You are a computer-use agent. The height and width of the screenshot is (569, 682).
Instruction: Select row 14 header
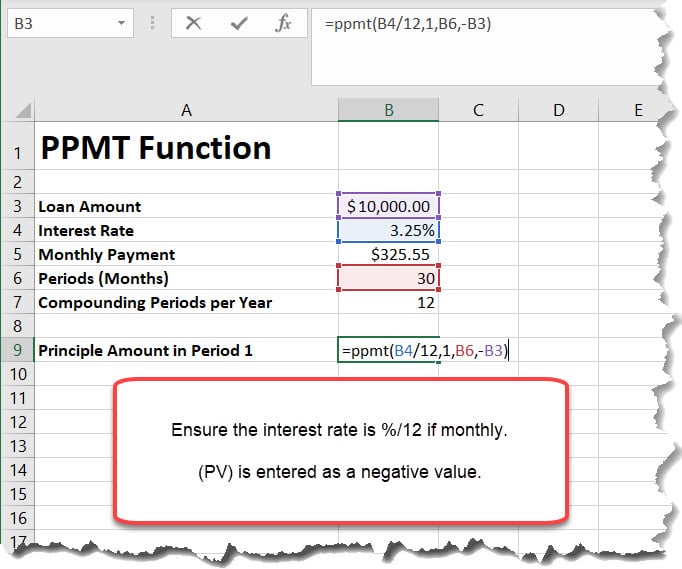tap(18, 470)
